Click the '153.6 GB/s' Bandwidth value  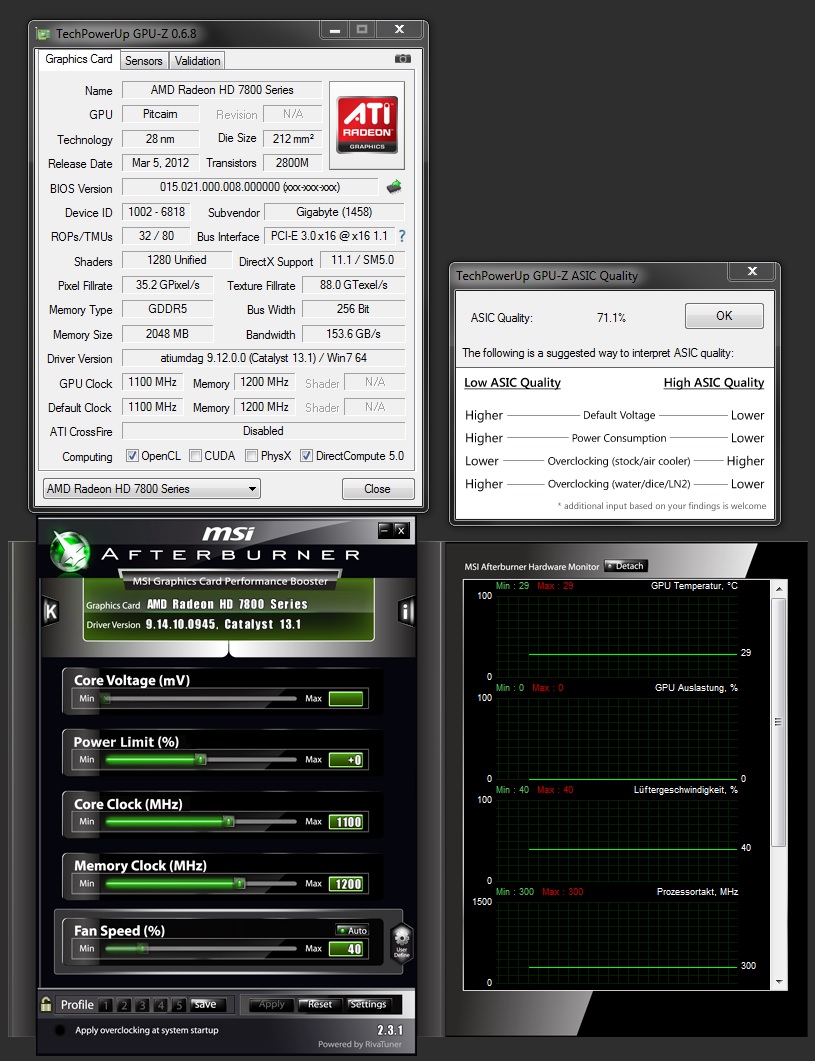click(353, 334)
